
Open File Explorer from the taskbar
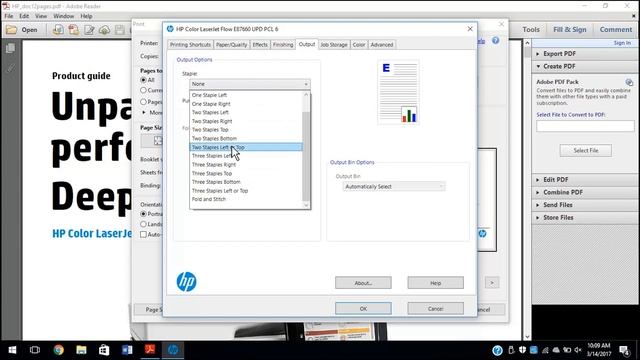81,350
